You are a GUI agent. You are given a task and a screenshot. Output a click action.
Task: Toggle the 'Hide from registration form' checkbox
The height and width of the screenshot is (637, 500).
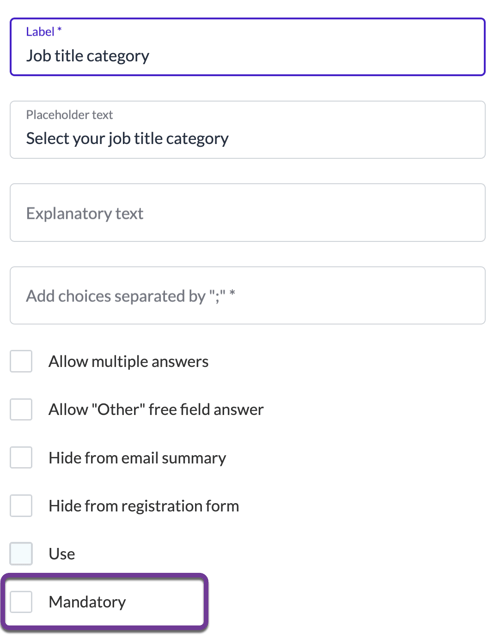(21, 505)
